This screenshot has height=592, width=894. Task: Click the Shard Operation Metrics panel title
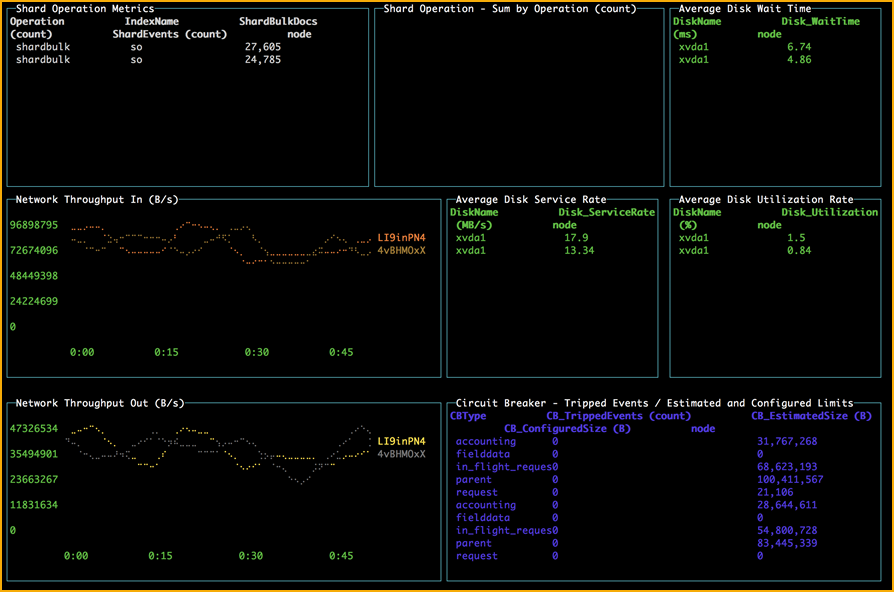(x=85, y=9)
